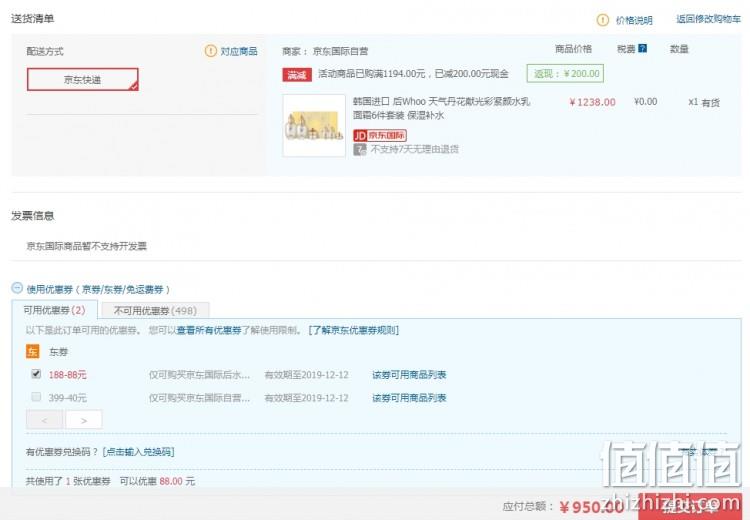This screenshot has width=750, height=520.
Task: Click the next page arrow of coupons
Action: pos(84,420)
